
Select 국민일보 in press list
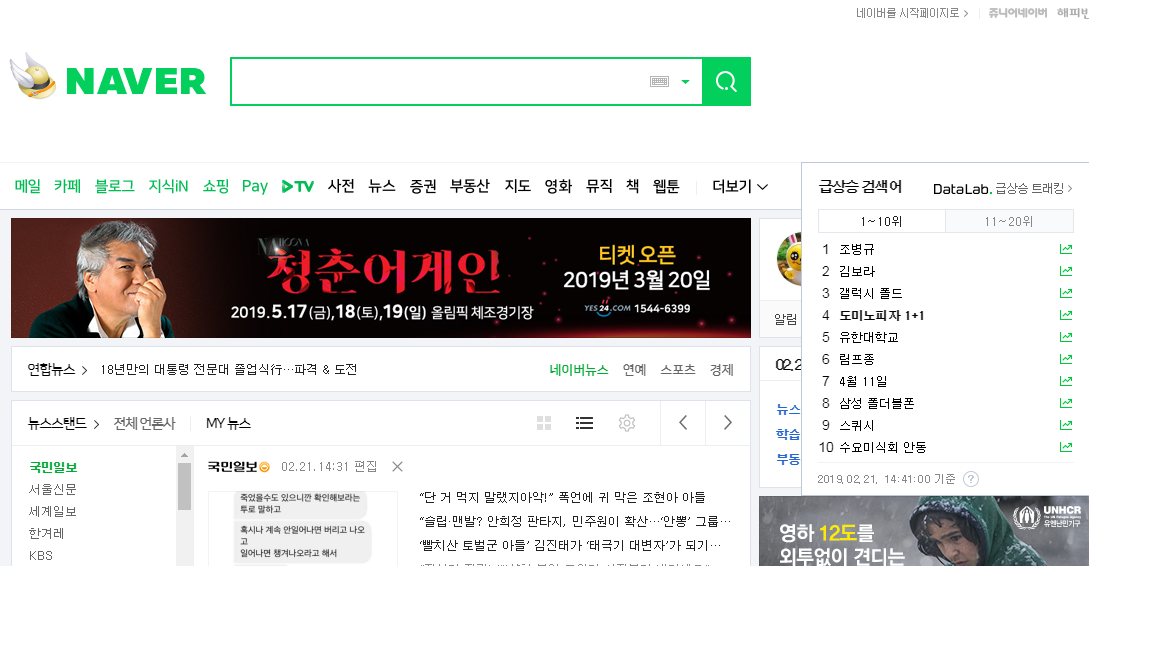53,467
